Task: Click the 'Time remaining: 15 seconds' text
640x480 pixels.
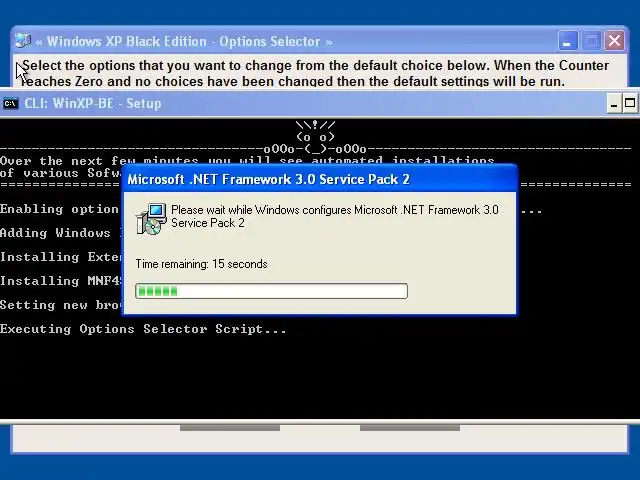Action: click(x=201, y=264)
